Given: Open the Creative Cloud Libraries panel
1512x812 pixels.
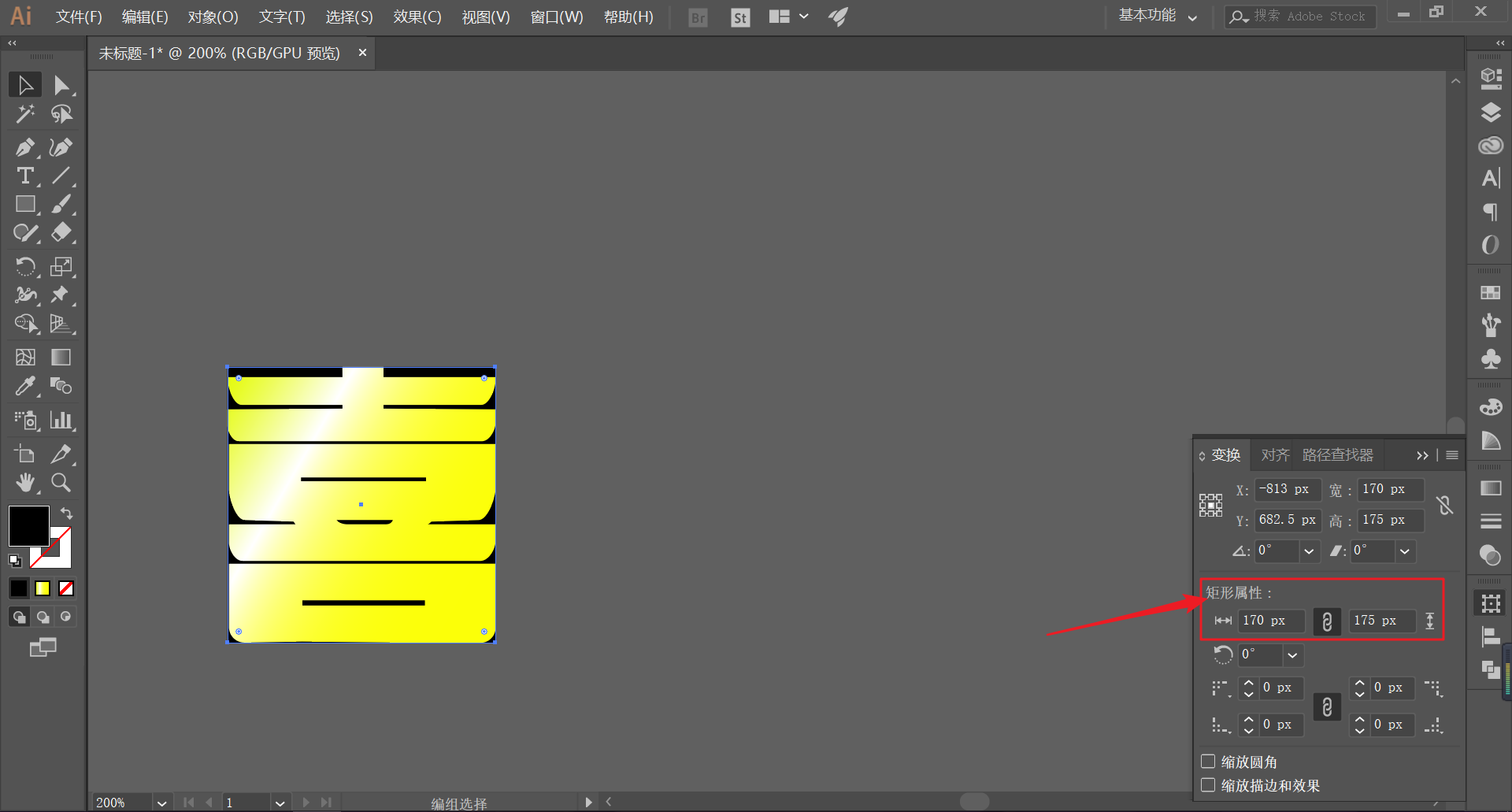Looking at the screenshot, I should 1490,146.
